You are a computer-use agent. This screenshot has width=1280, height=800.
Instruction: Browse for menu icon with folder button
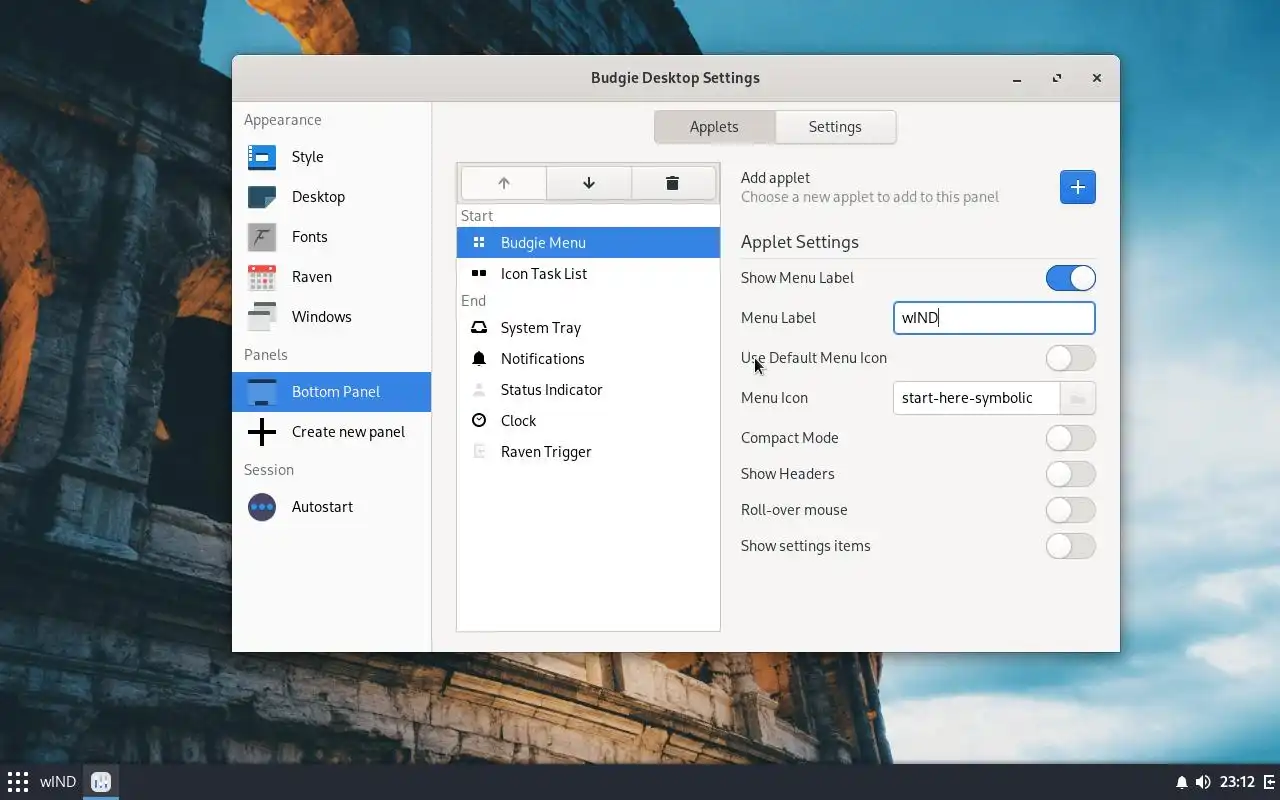coord(1078,398)
